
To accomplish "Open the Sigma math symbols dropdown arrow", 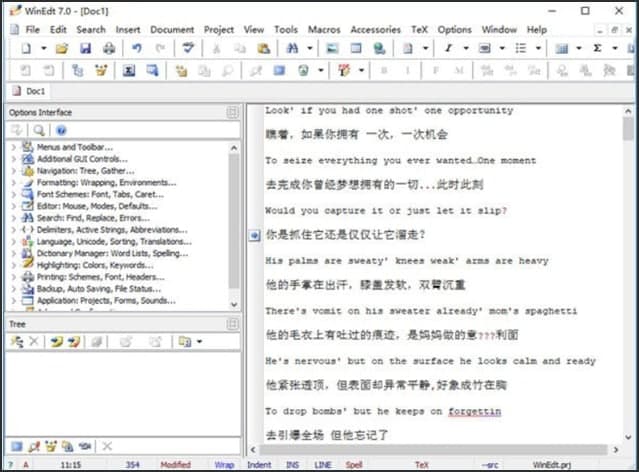I will (613, 48).
